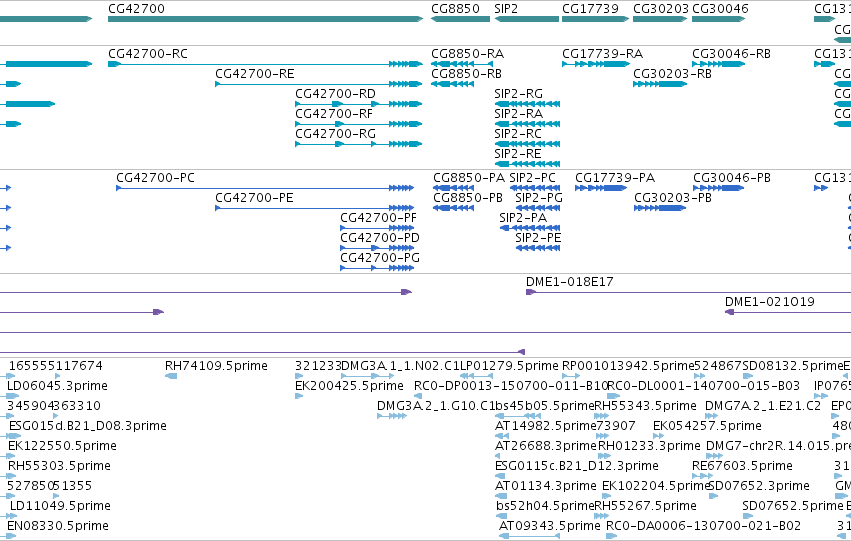Select EST EK200425.5prime
The width and height of the screenshot is (851, 541).
[x=299, y=396]
